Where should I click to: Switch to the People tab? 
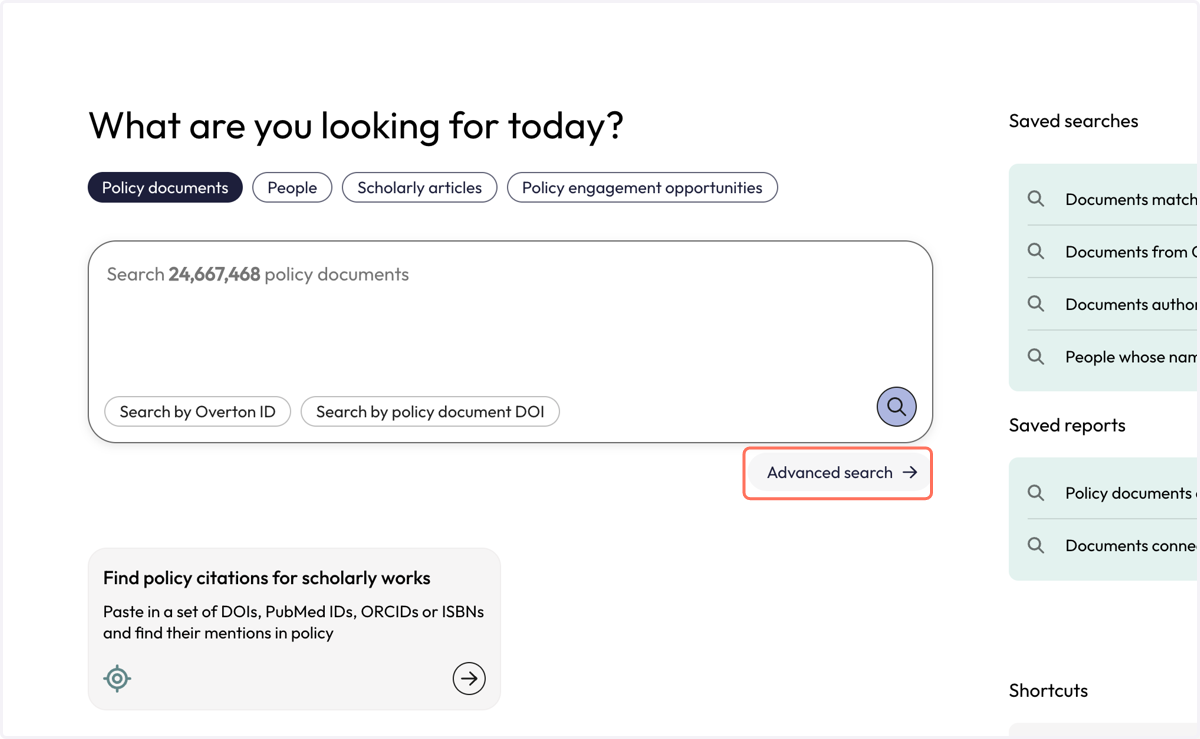[292, 187]
